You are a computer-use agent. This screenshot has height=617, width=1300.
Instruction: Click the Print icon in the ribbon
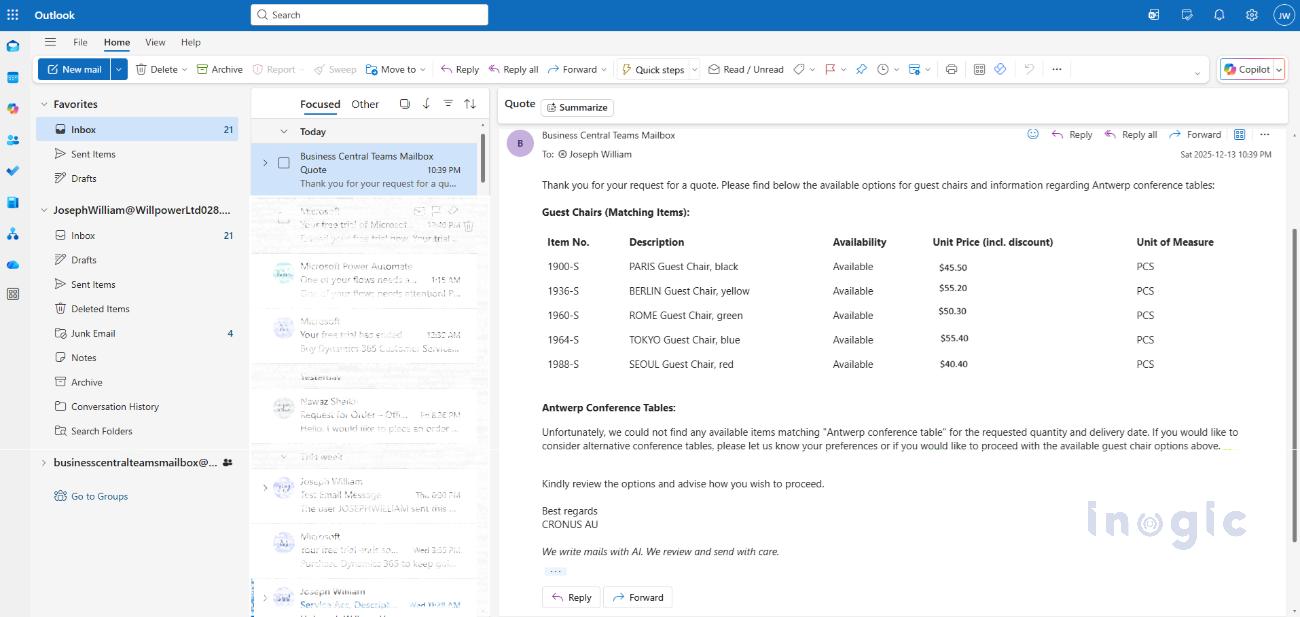point(951,70)
